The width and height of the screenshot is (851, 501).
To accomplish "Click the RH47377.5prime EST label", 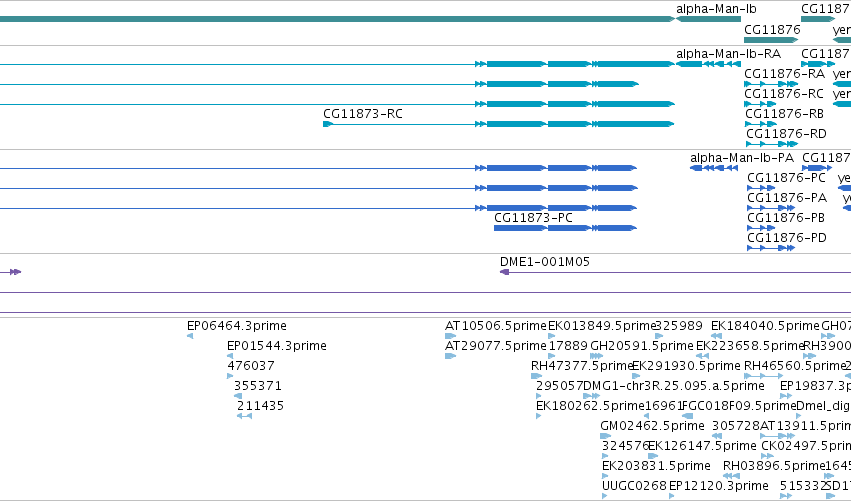I will click(582, 366).
